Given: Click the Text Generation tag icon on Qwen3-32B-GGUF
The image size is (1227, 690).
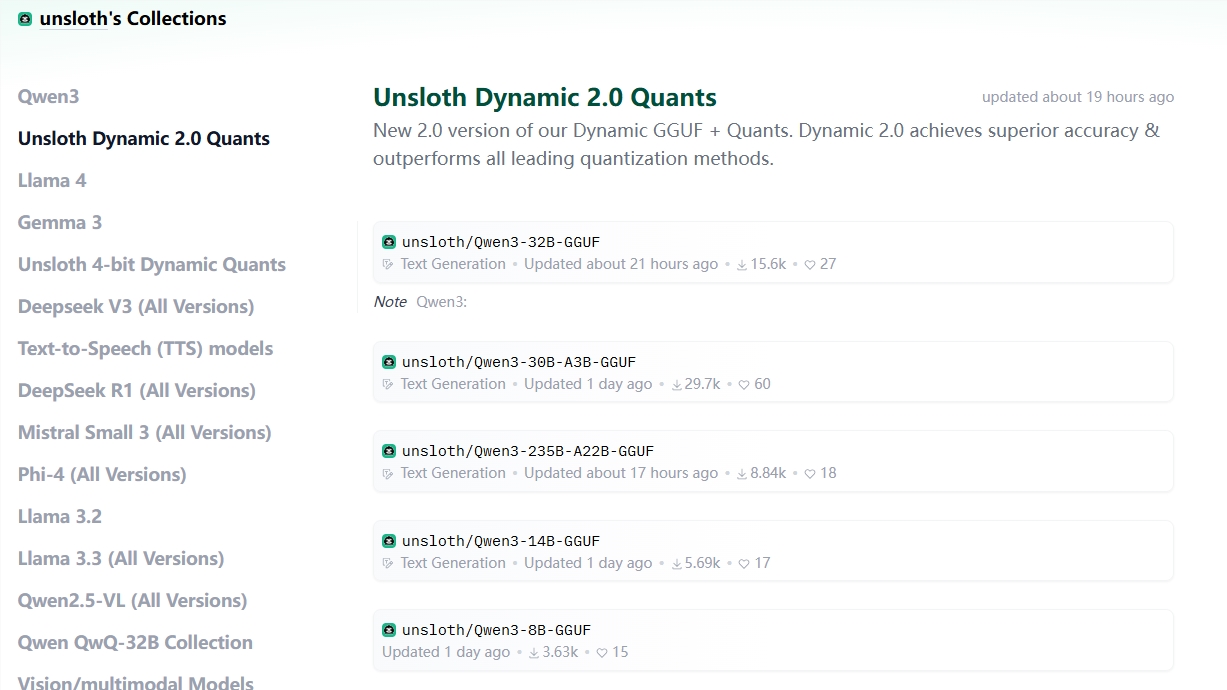Looking at the screenshot, I should coord(389,264).
